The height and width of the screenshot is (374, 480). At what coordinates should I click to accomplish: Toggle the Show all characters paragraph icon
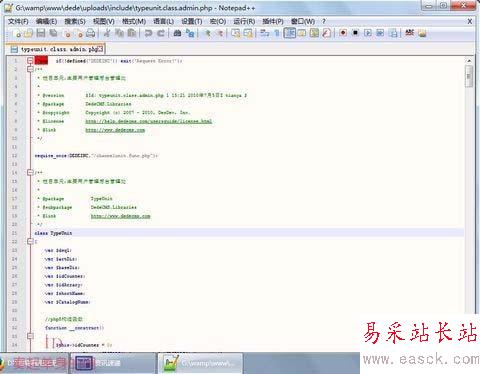coord(277,33)
